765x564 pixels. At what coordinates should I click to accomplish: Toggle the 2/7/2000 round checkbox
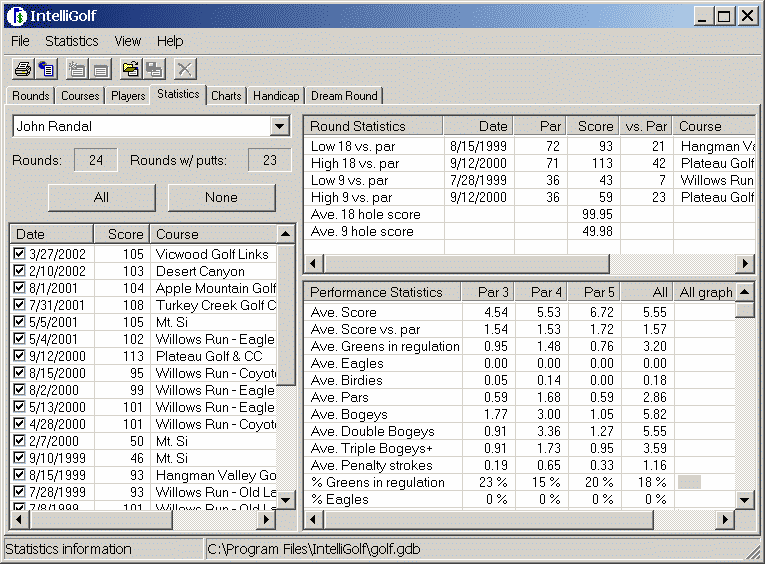(19, 441)
